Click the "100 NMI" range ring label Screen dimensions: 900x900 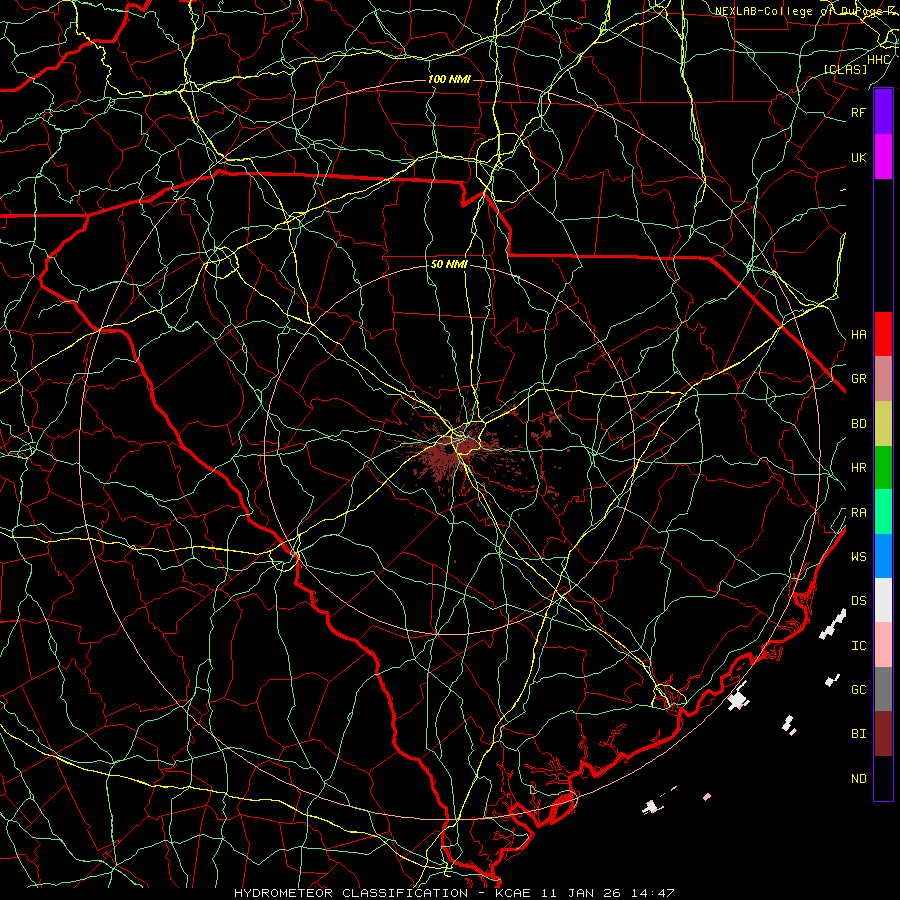point(449,79)
